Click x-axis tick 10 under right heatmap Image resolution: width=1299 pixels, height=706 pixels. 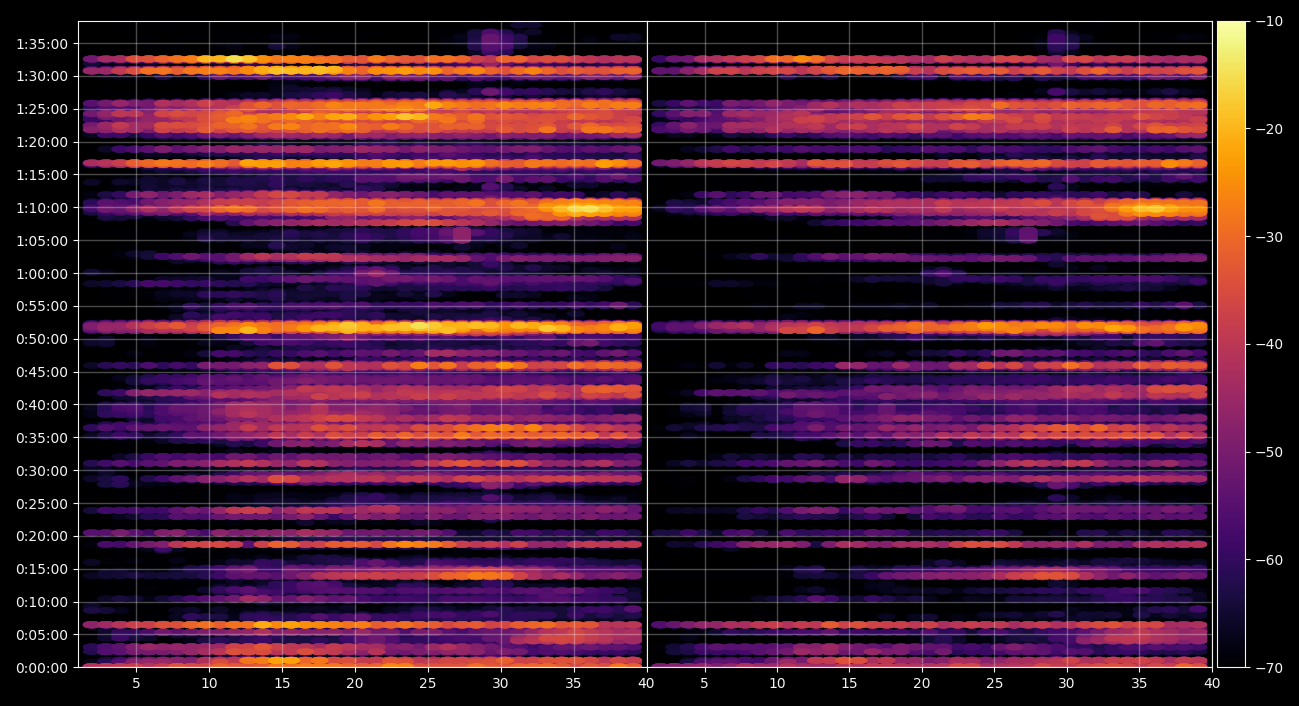tap(777, 684)
